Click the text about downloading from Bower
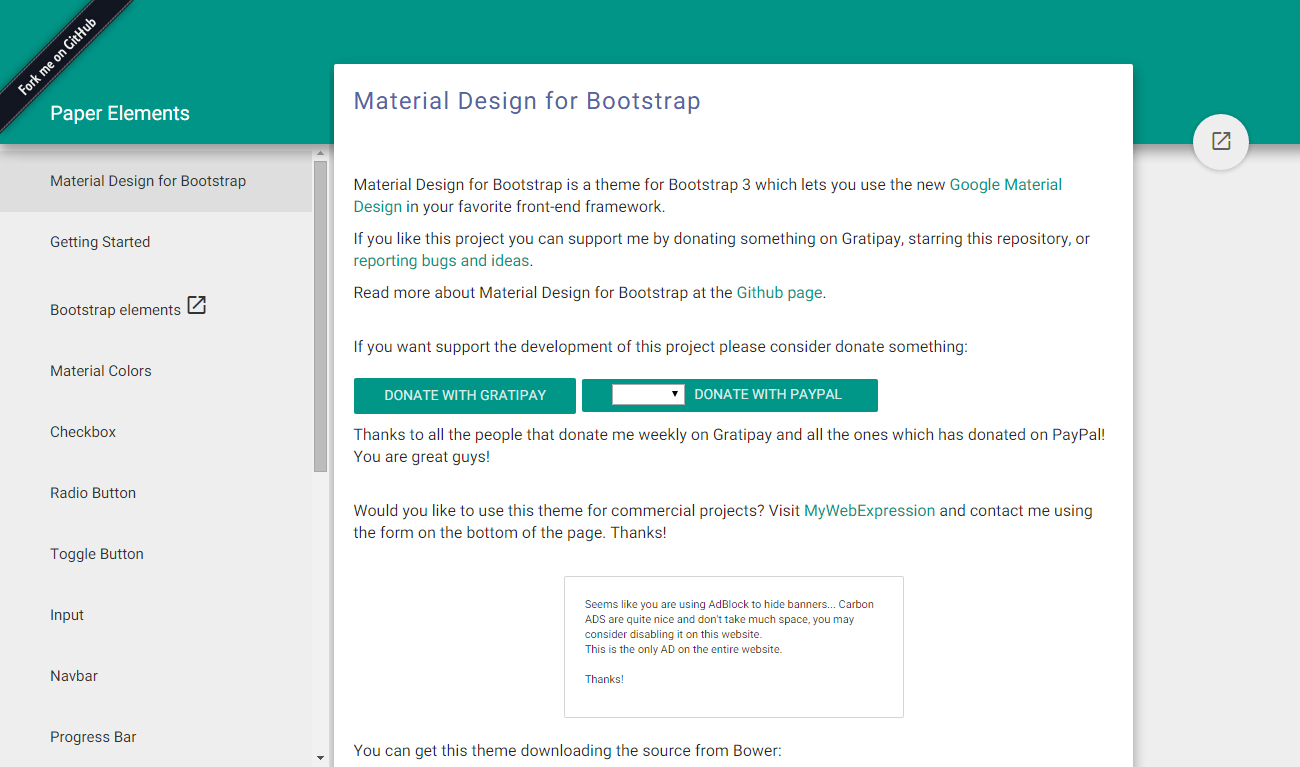1300x767 pixels. (x=567, y=750)
